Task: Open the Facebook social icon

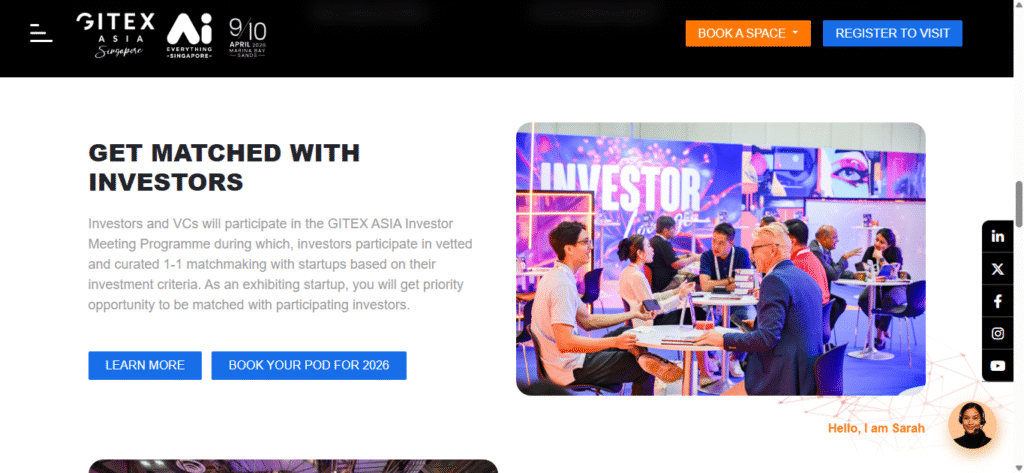Action: pyautogui.click(x=997, y=301)
